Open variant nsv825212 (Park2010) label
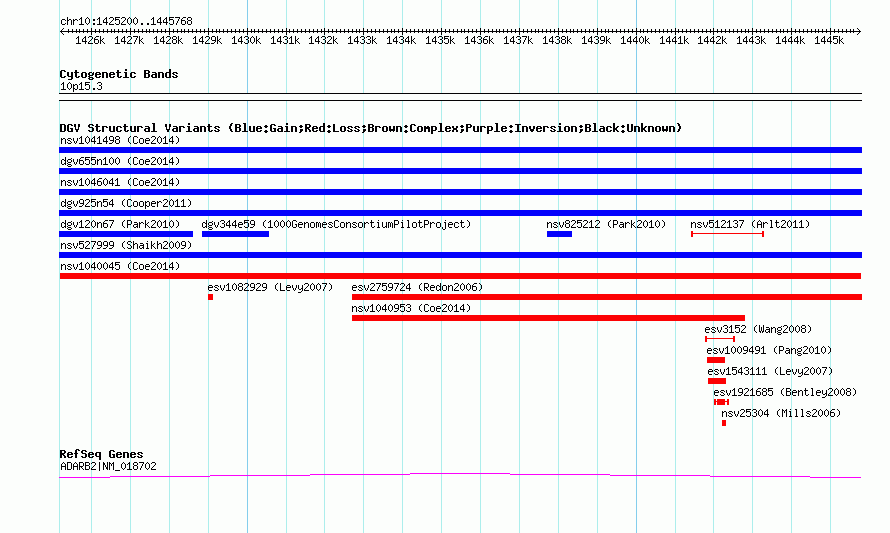The height and width of the screenshot is (533, 890). pos(606,224)
